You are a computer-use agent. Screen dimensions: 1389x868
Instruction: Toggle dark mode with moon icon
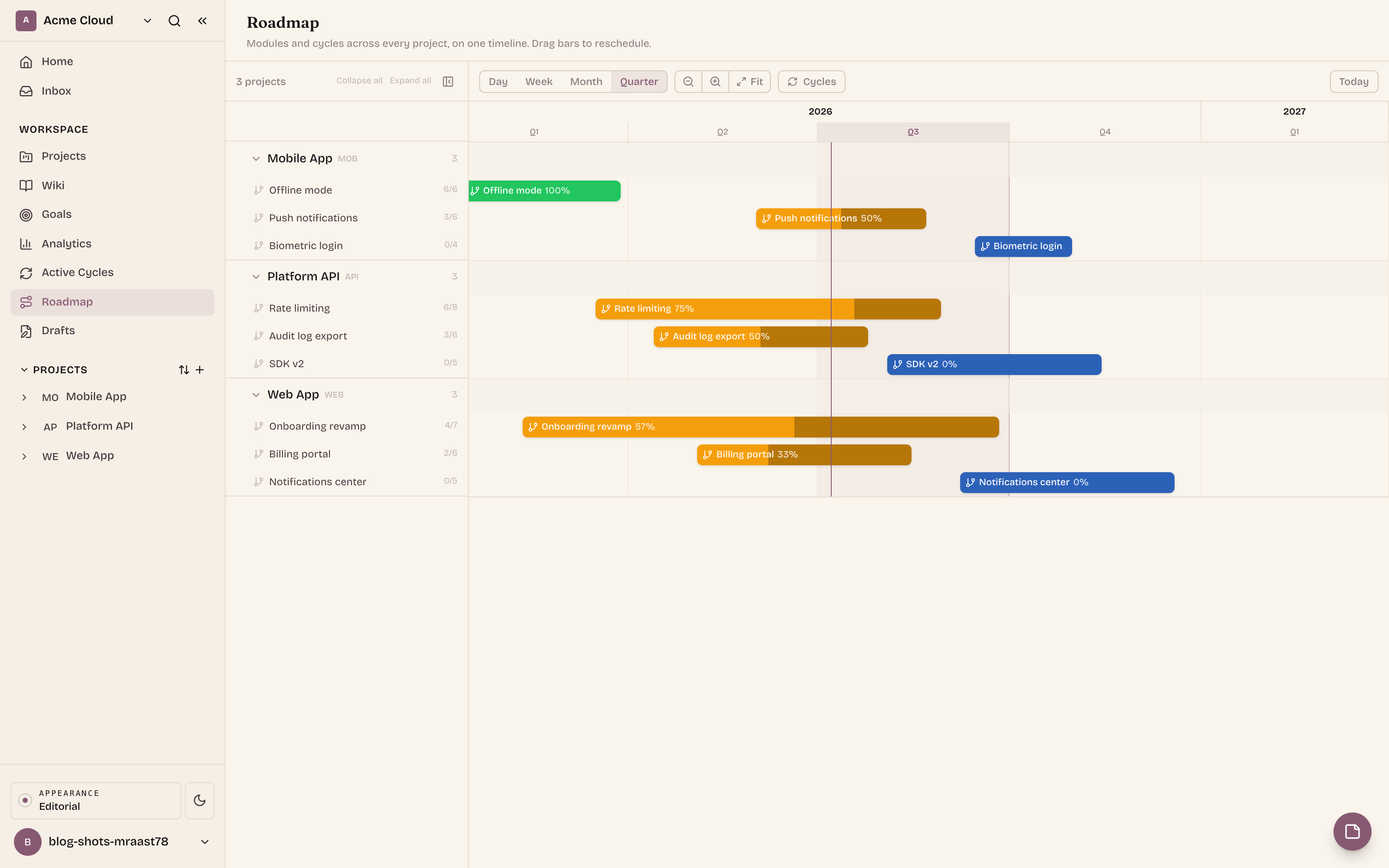[200, 800]
